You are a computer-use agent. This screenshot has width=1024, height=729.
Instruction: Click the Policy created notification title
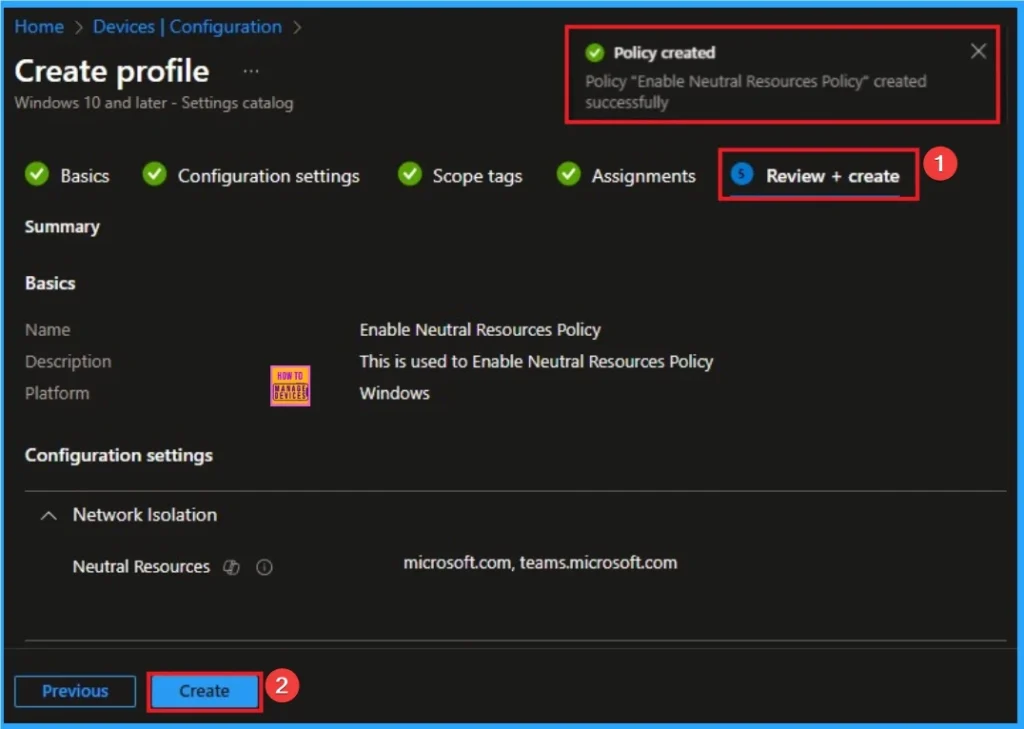point(664,53)
